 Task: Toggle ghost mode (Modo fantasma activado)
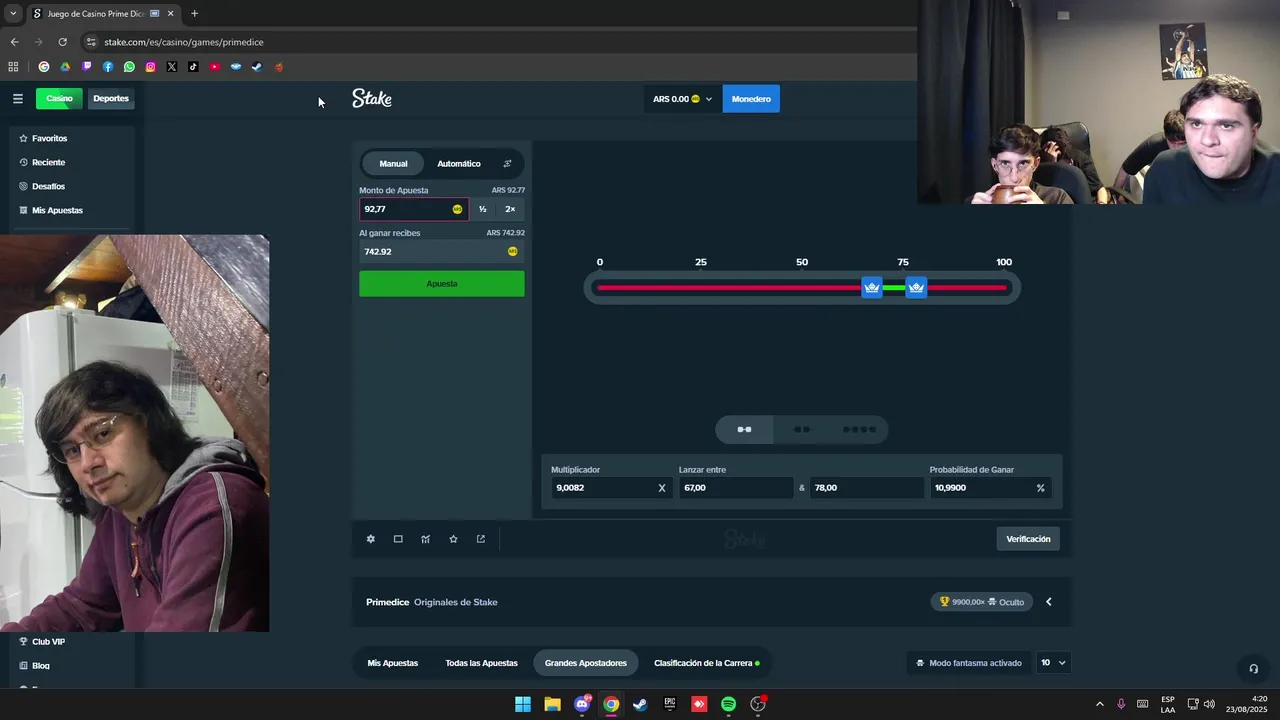tap(968, 663)
